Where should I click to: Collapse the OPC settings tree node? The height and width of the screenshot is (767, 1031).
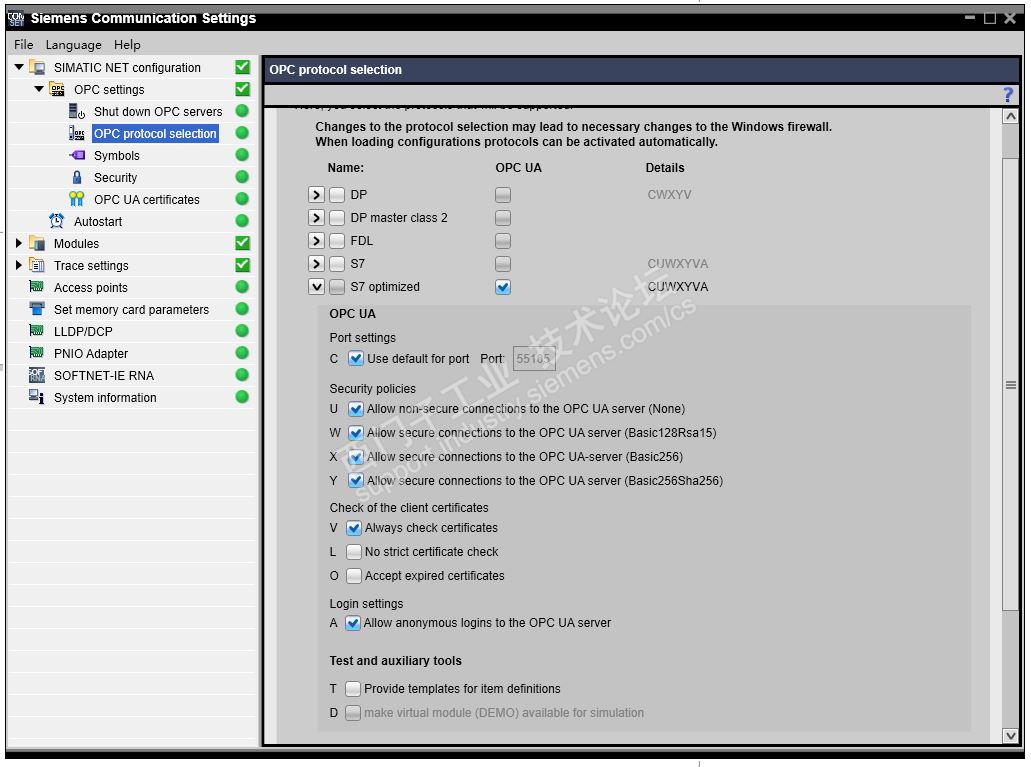coord(39,89)
